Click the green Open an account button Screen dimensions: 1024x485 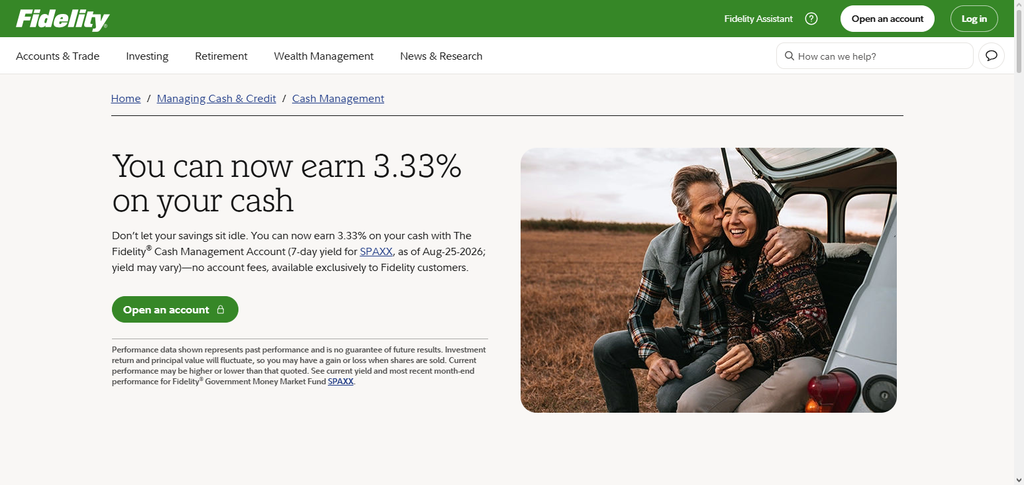pos(174,309)
